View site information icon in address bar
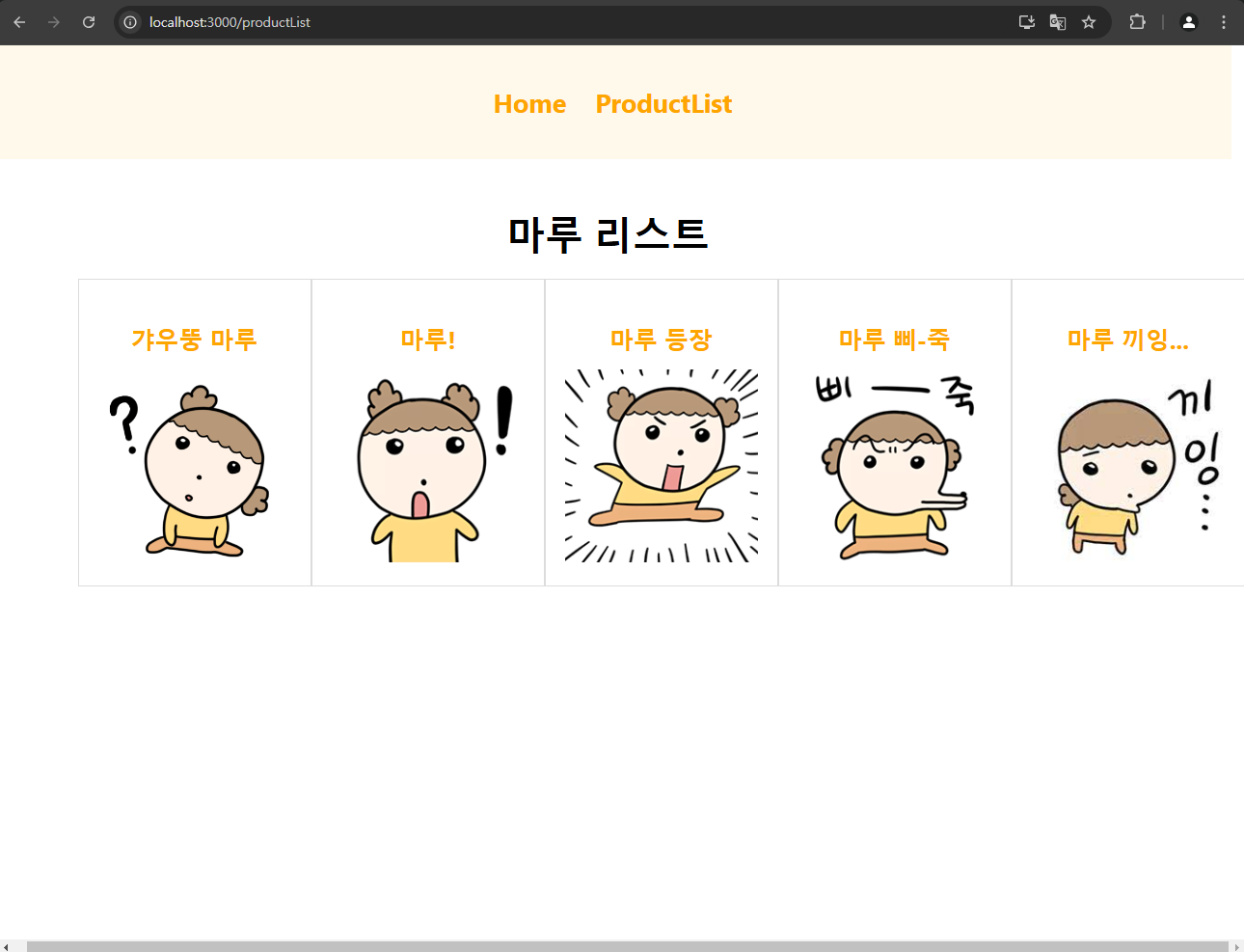This screenshot has width=1244, height=952. [x=130, y=22]
